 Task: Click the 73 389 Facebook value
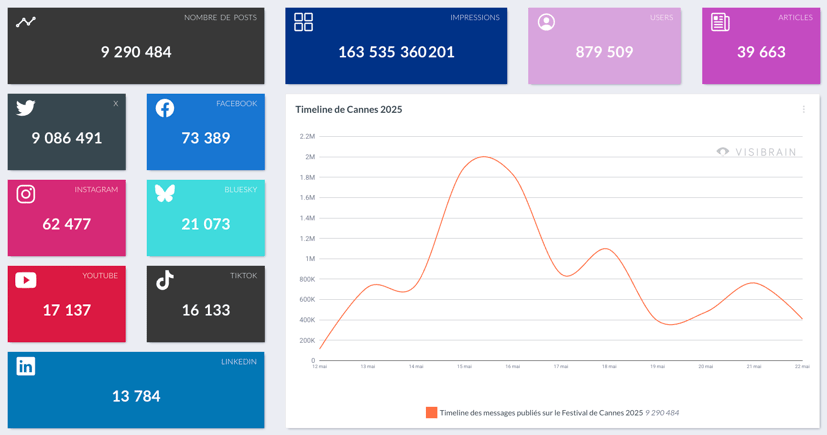[x=206, y=138]
